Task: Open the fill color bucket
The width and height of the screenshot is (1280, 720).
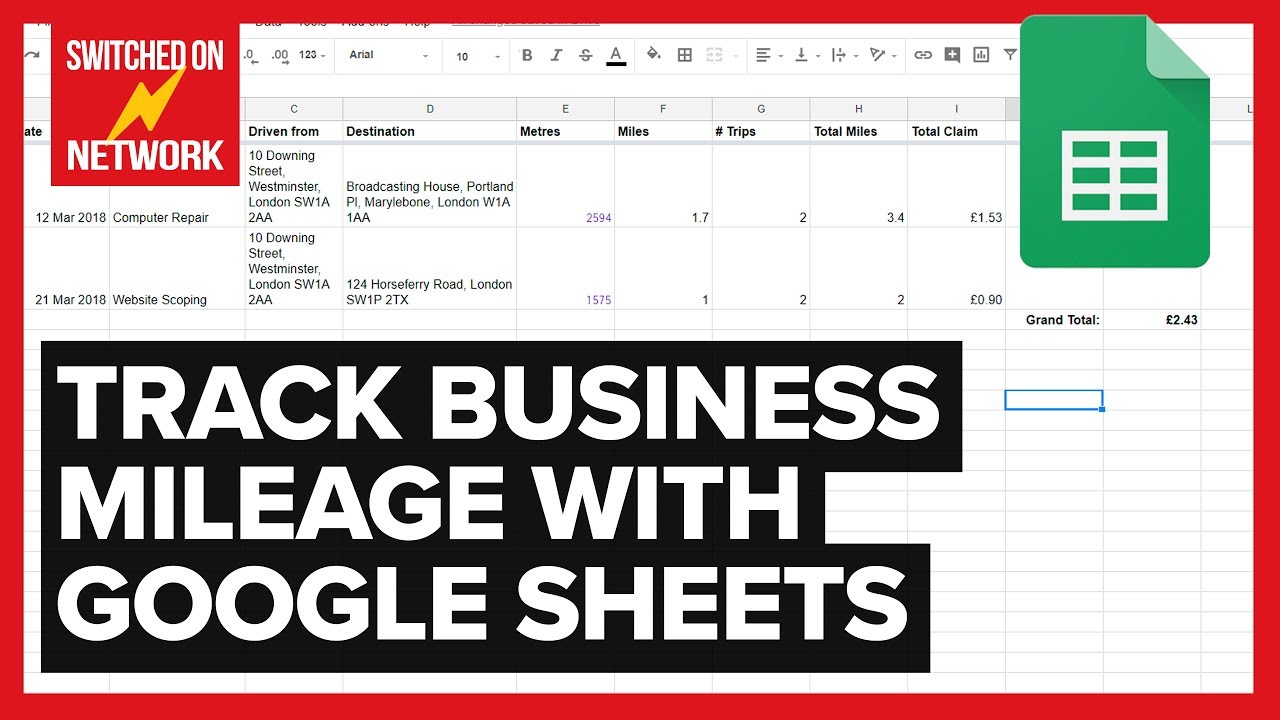Action: [654, 55]
